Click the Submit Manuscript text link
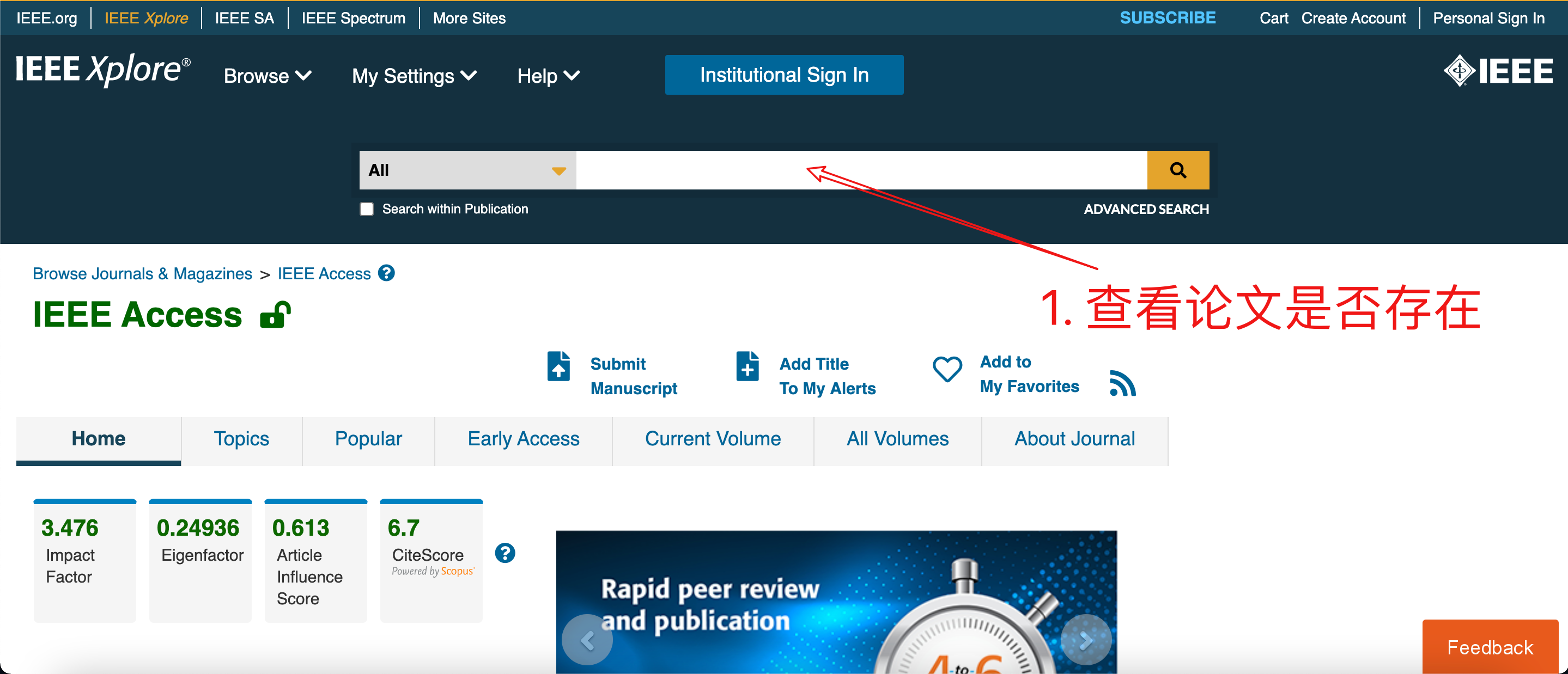The width and height of the screenshot is (1568, 674). point(634,376)
